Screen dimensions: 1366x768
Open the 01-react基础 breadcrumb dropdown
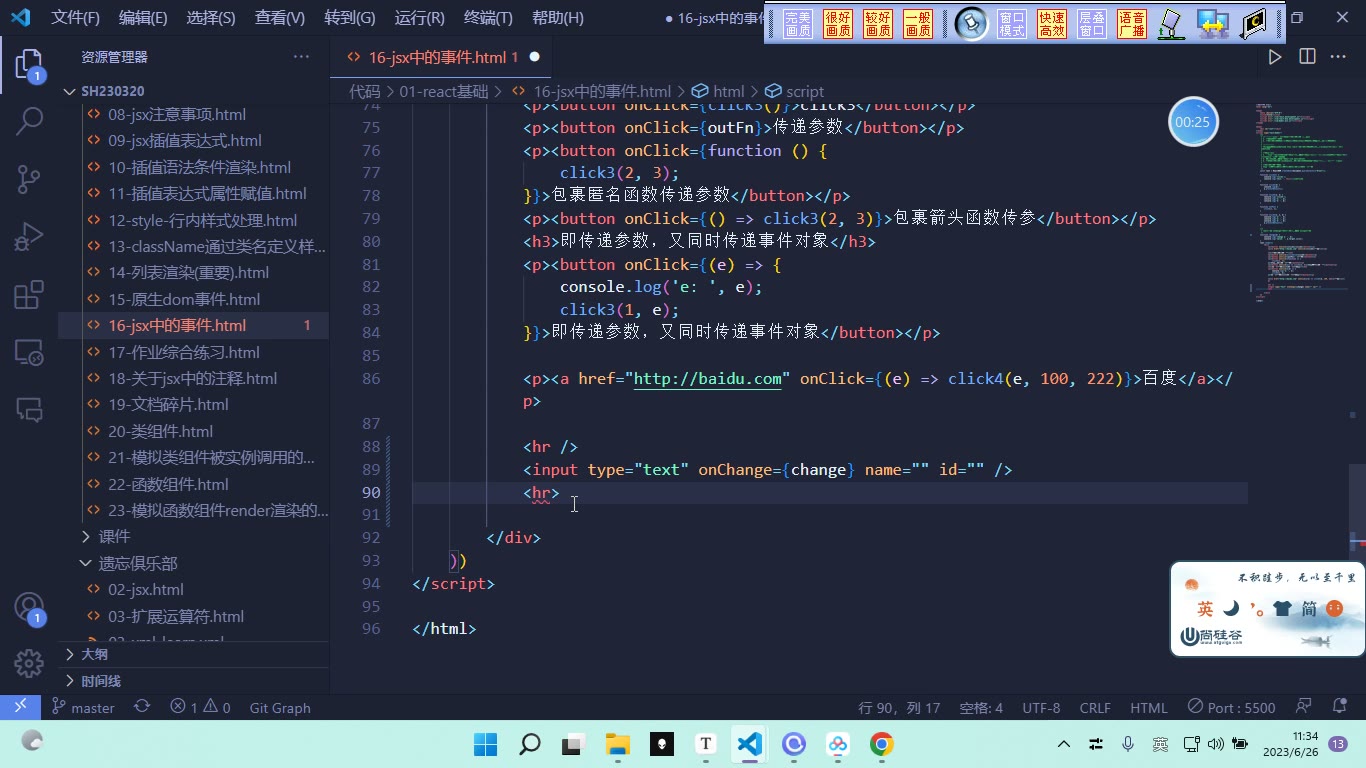click(443, 91)
